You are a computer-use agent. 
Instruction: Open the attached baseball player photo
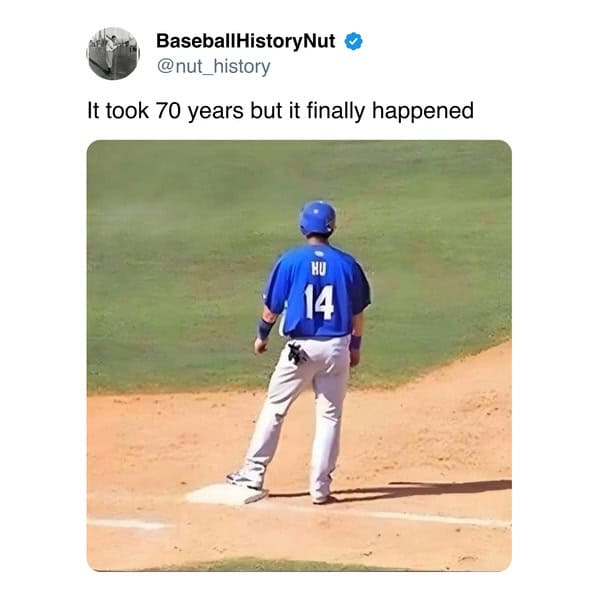[299, 355]
